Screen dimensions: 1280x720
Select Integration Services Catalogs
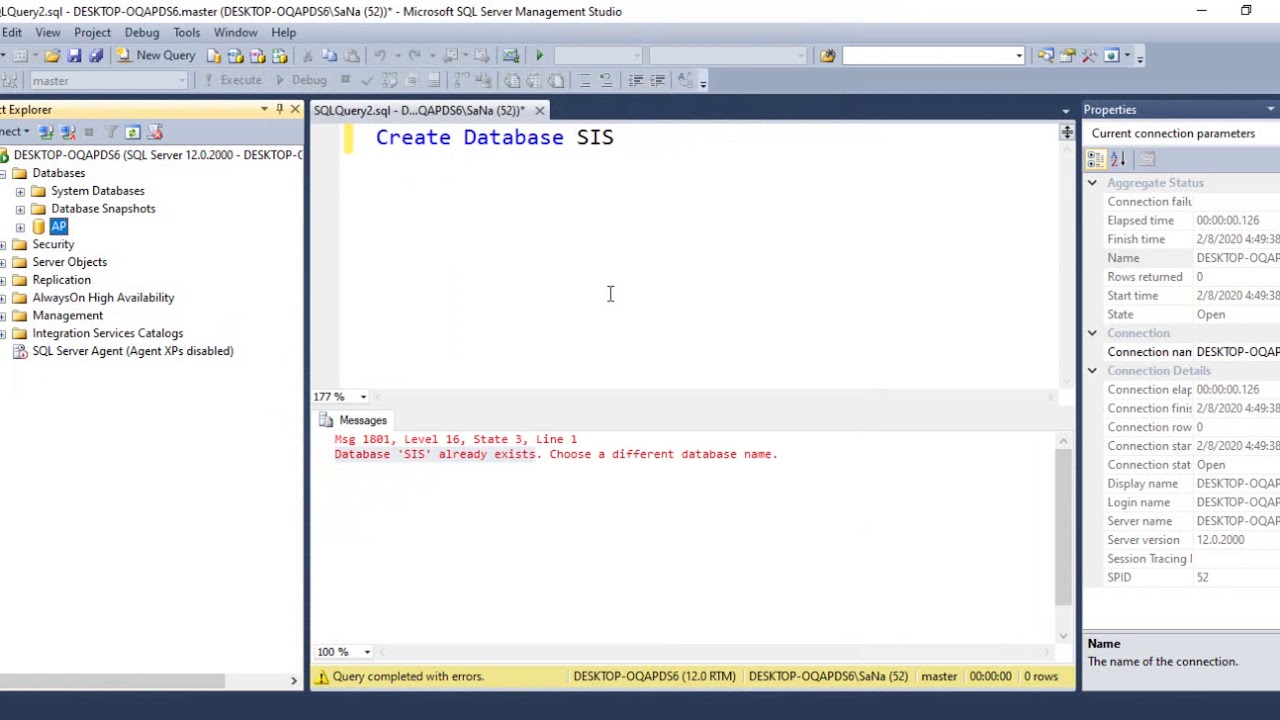tap(107, 334)
